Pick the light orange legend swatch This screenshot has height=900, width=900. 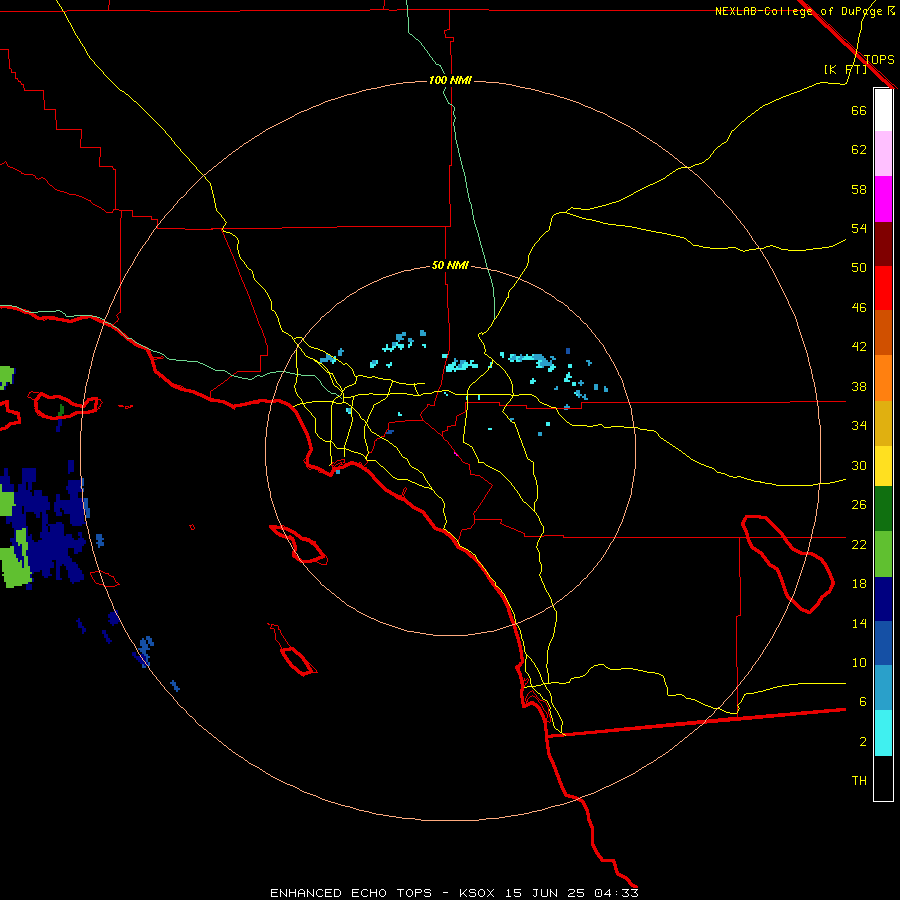click(883, 378)
